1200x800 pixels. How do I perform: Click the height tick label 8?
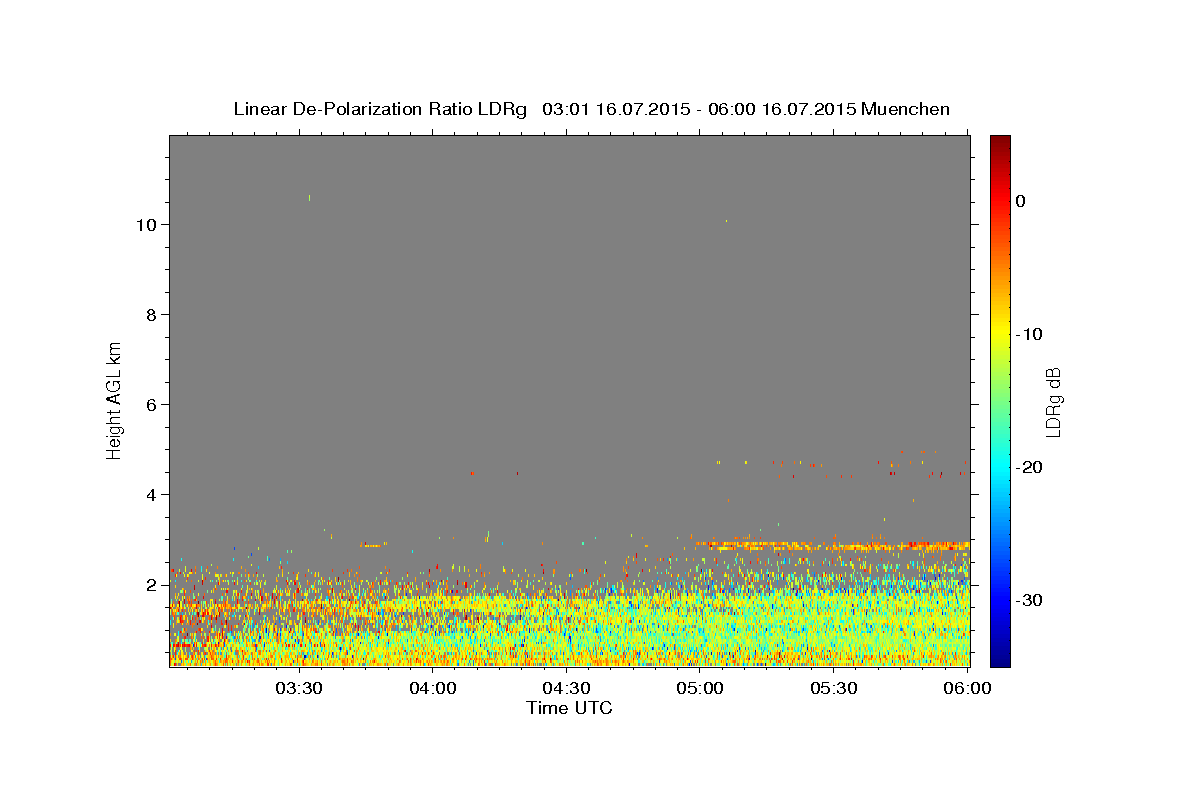coord(152,314)
